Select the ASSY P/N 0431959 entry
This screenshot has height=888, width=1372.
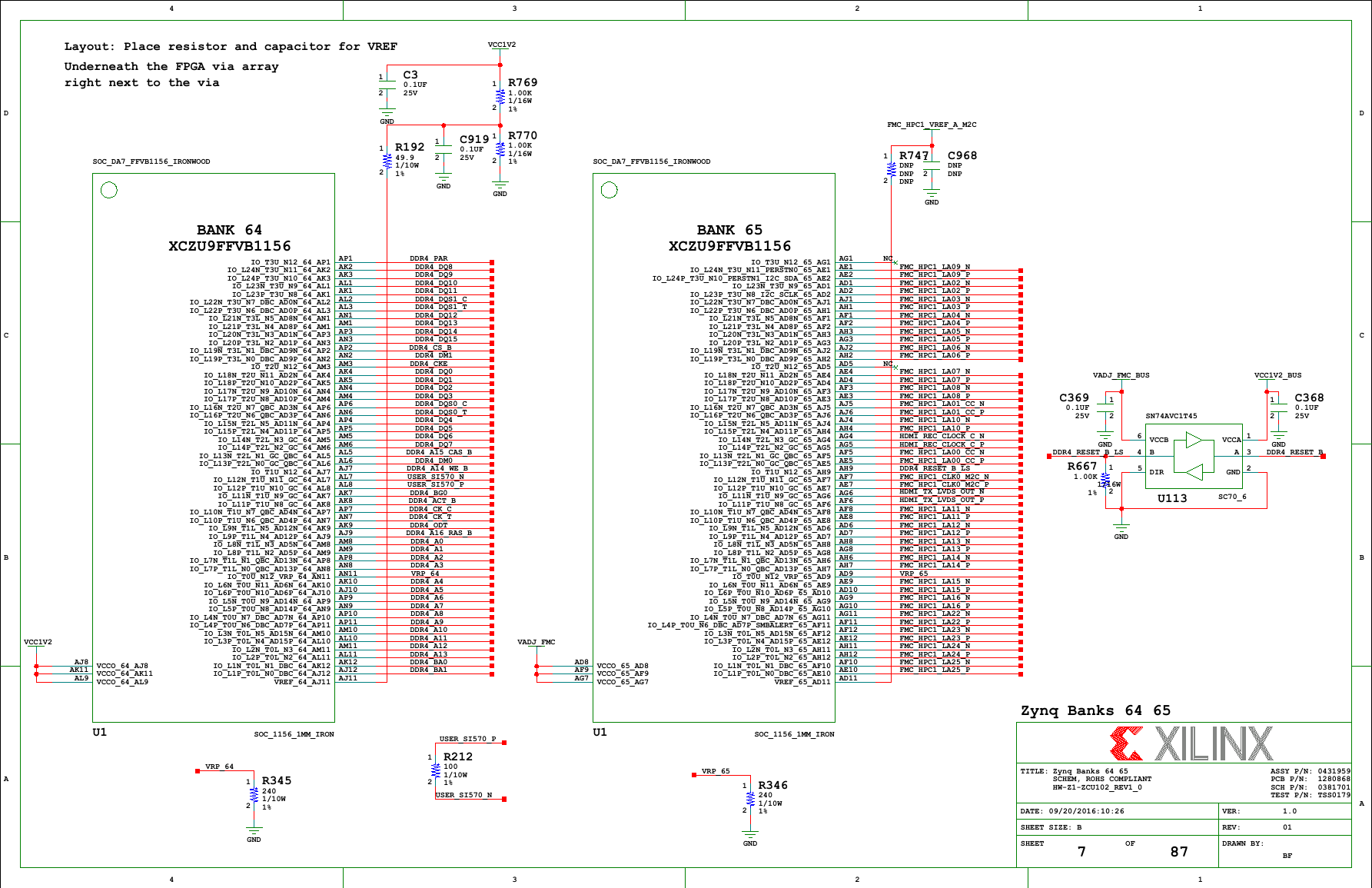coord(1310,771)
